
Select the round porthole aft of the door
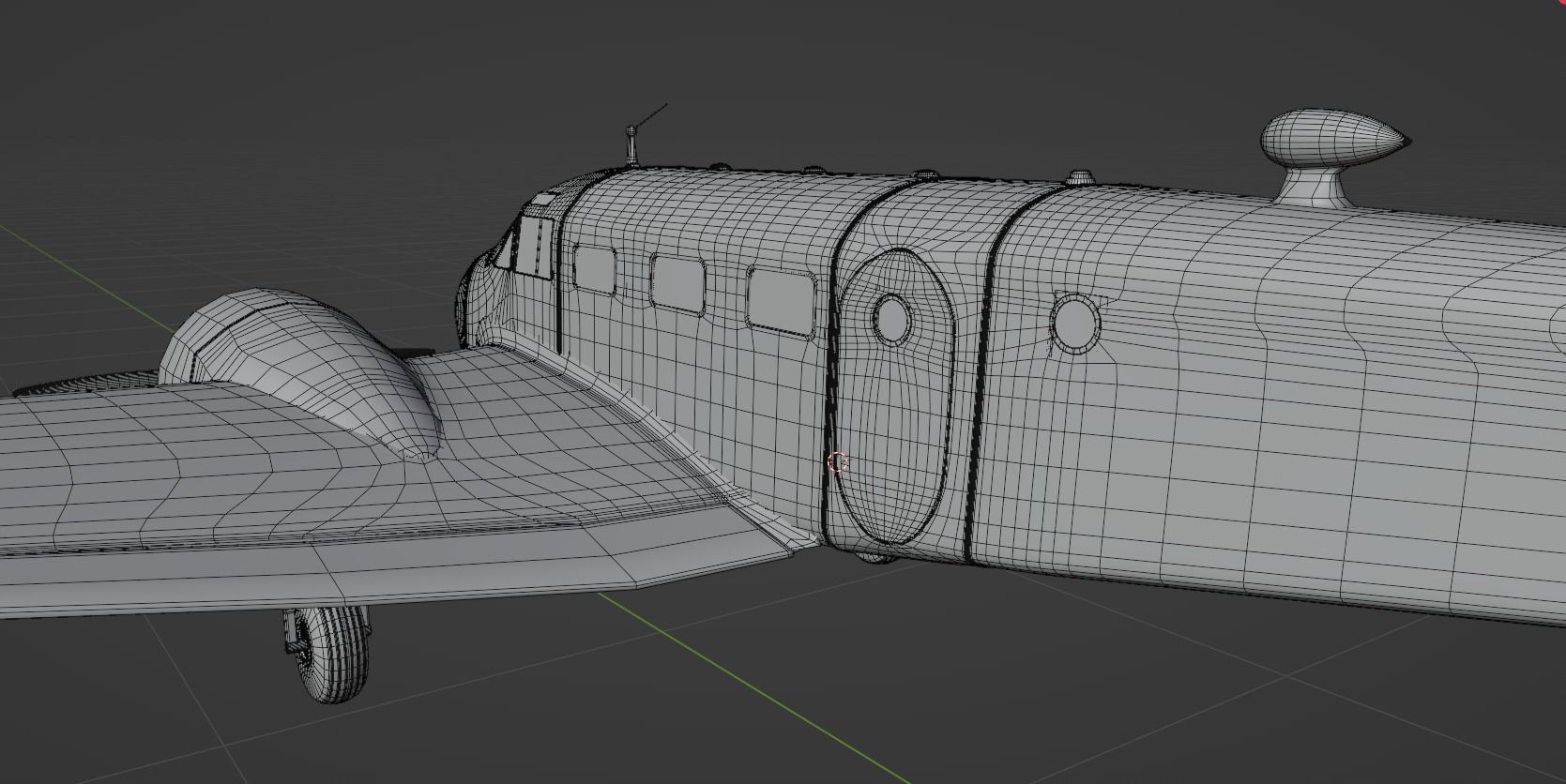[1074, 323]
